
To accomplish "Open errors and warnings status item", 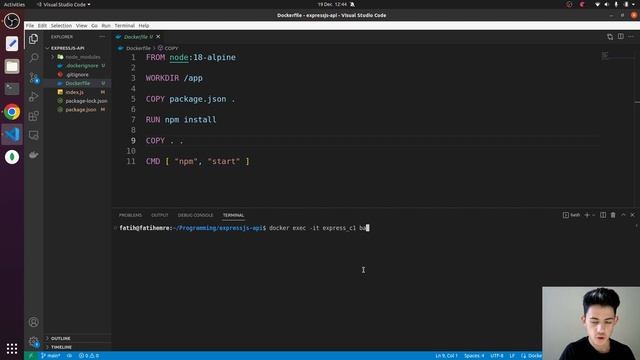I will (x=89, y=356).
